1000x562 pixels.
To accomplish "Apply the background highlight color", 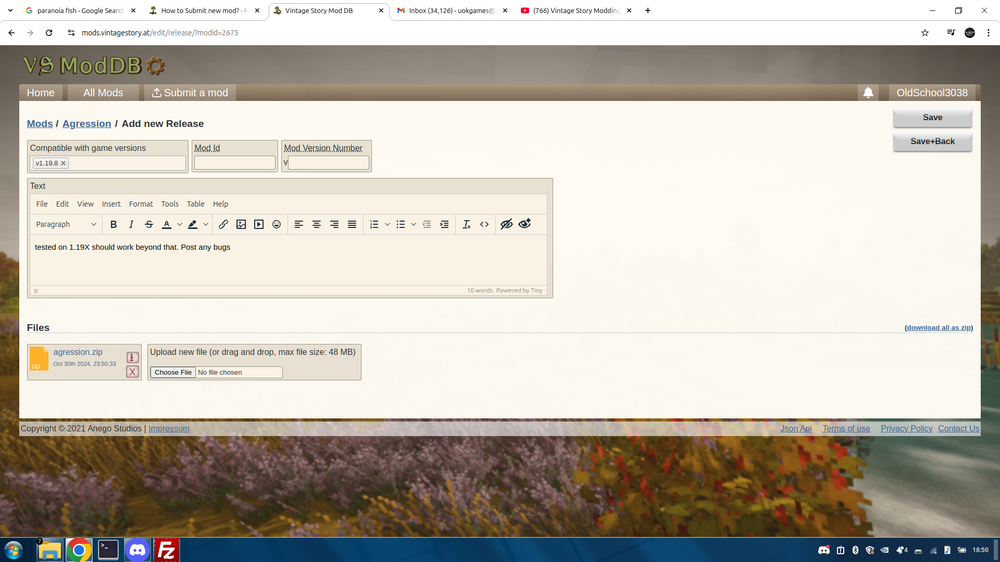I will (x=192, y=225).
